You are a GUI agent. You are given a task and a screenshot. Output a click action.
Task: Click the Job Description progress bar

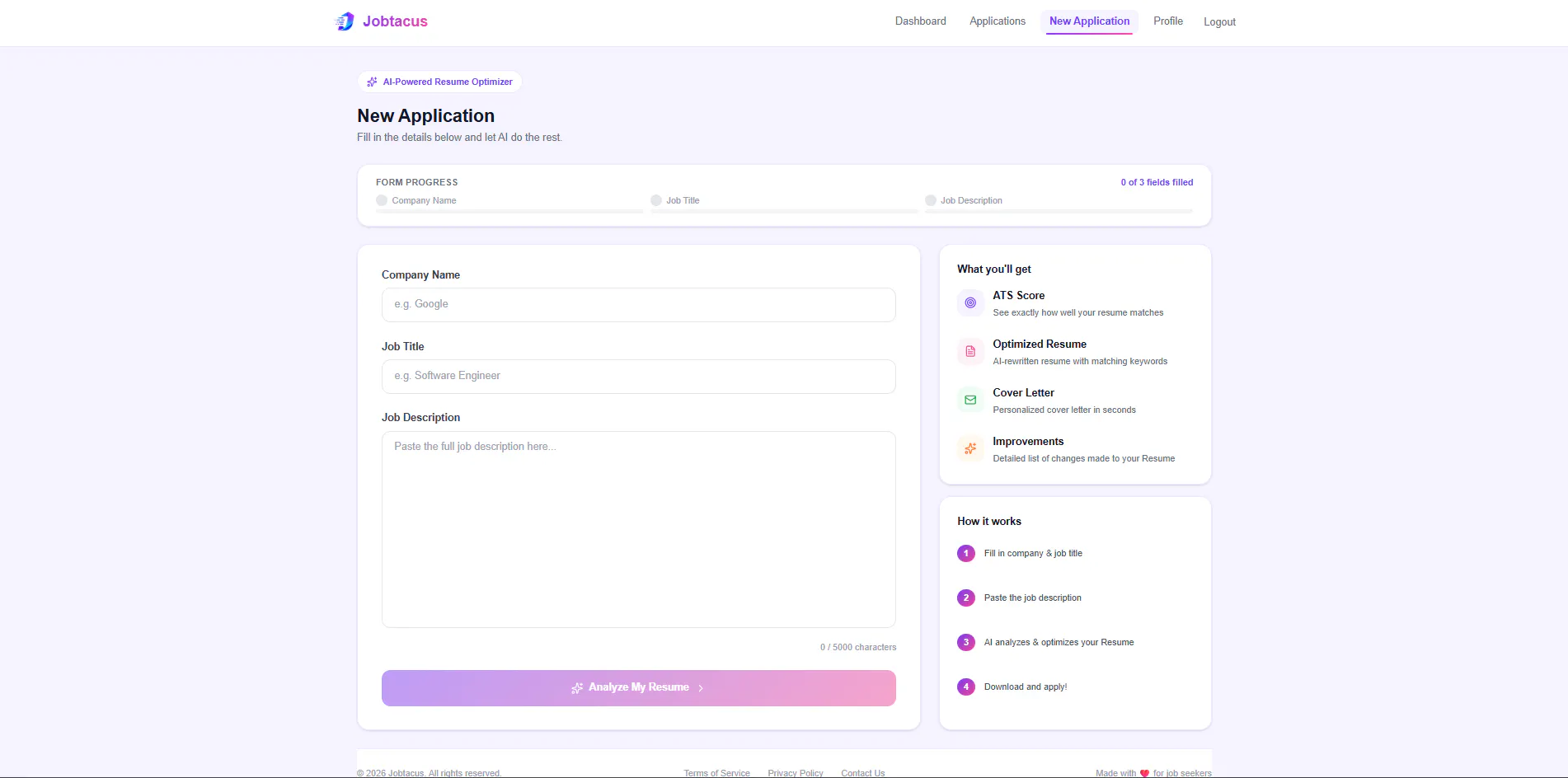point(1059,212)
